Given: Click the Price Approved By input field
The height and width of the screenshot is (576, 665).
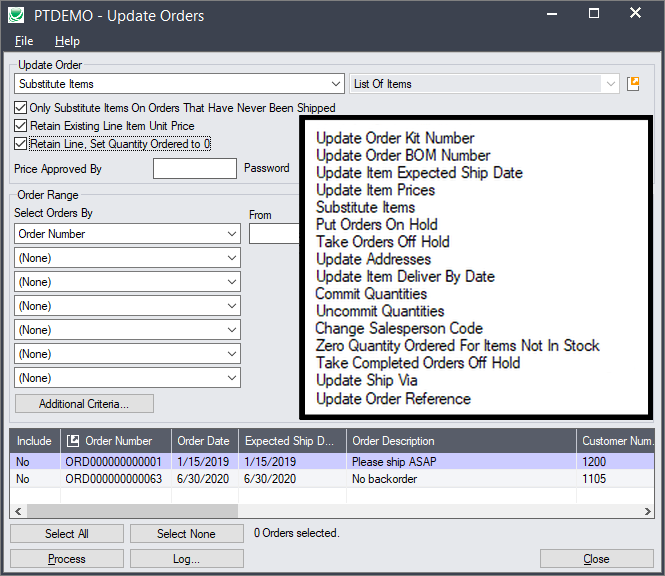Looking at the screenshot, I should click(194, 169).
